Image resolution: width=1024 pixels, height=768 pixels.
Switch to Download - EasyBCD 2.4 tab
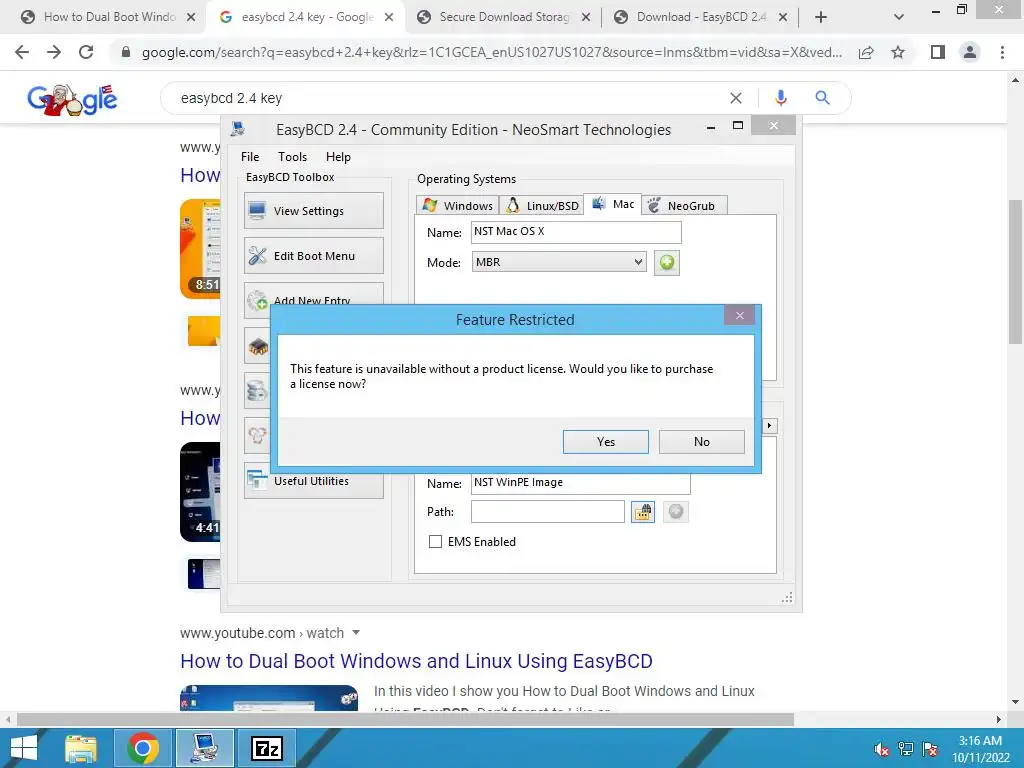point(701,17)
